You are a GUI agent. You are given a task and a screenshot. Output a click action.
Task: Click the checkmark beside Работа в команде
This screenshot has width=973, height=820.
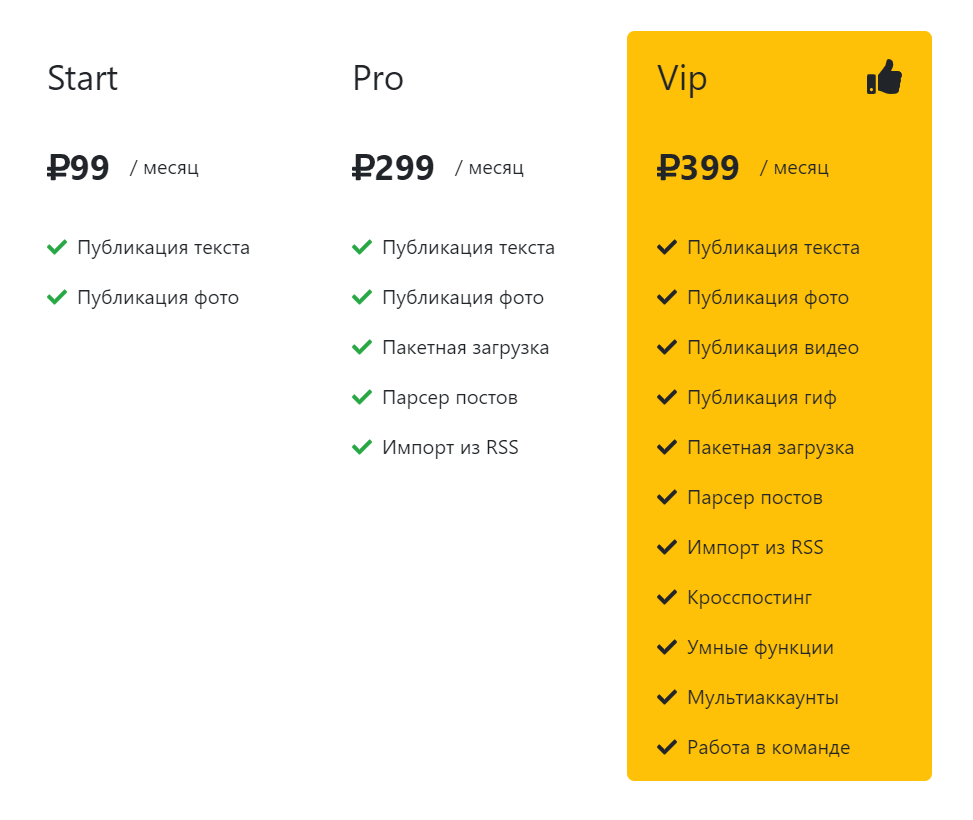[666, 747]
